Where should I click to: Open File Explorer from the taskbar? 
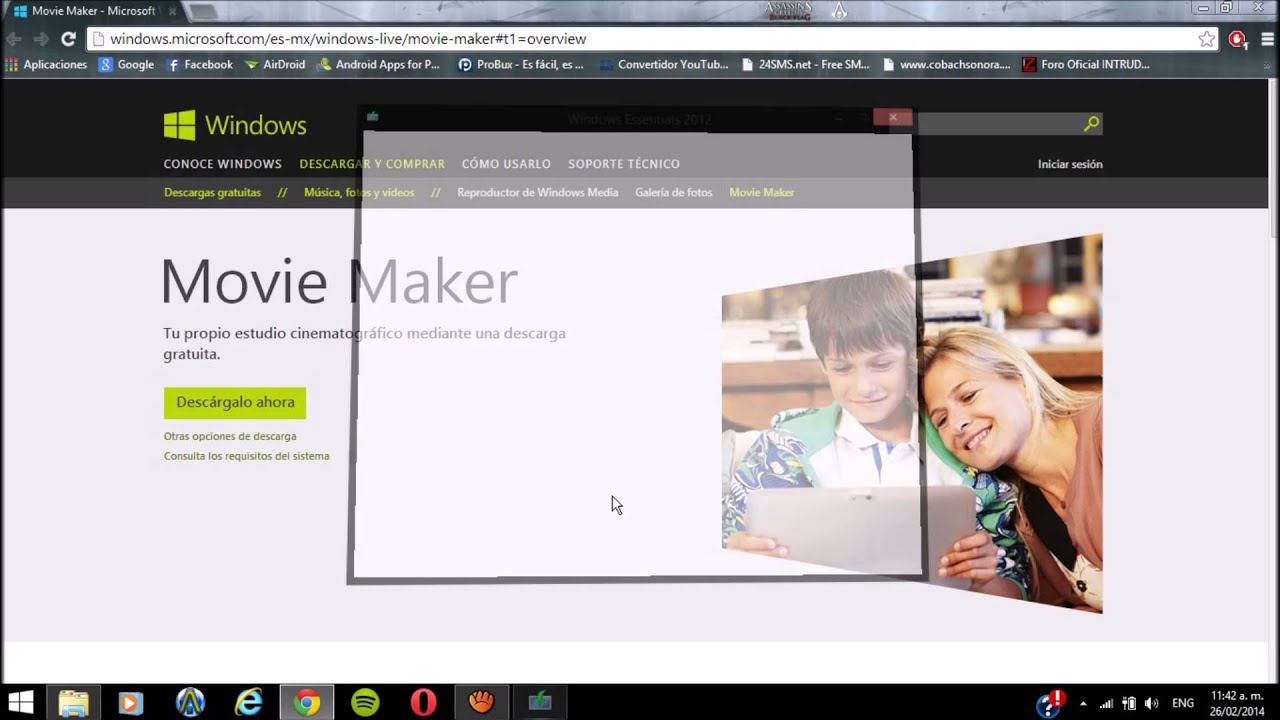73,703
